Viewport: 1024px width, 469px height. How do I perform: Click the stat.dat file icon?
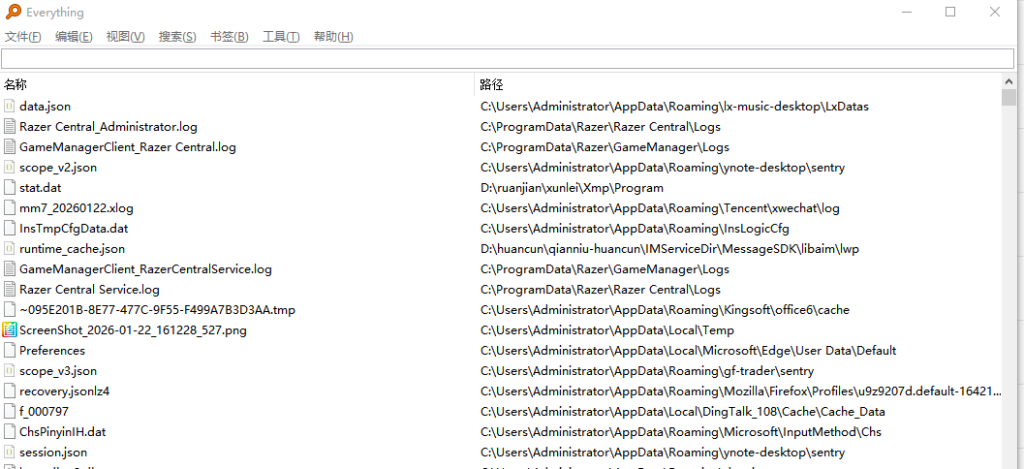pyautogui.click(x=10, y=188)
